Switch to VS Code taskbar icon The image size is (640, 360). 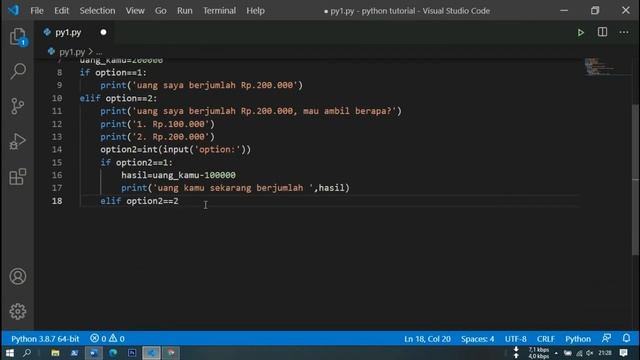pyautogui.click(x=151, y=353)
